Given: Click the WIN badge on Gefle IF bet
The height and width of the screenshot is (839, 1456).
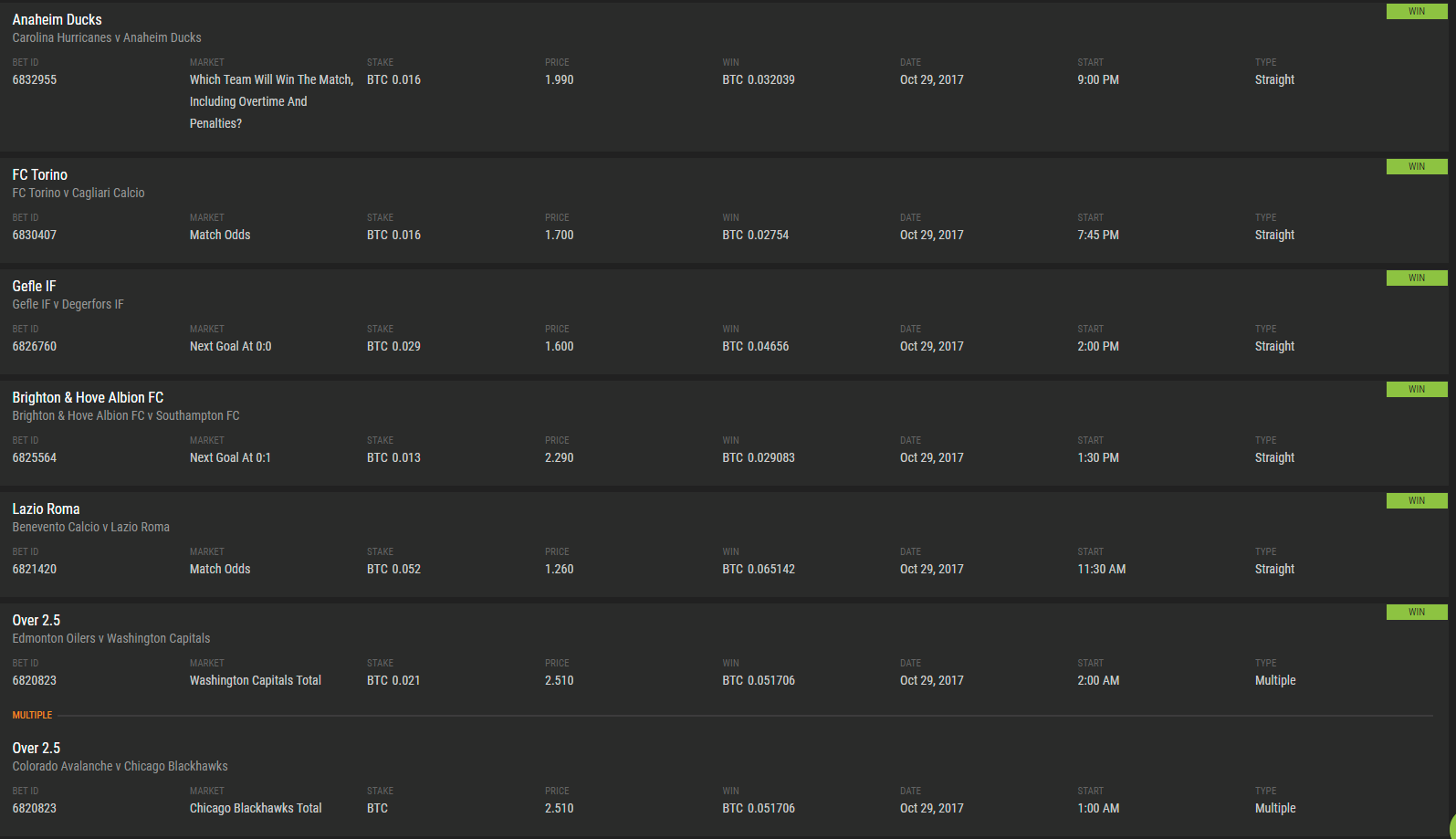Looking at the screenshot, I should point(1416,278).
